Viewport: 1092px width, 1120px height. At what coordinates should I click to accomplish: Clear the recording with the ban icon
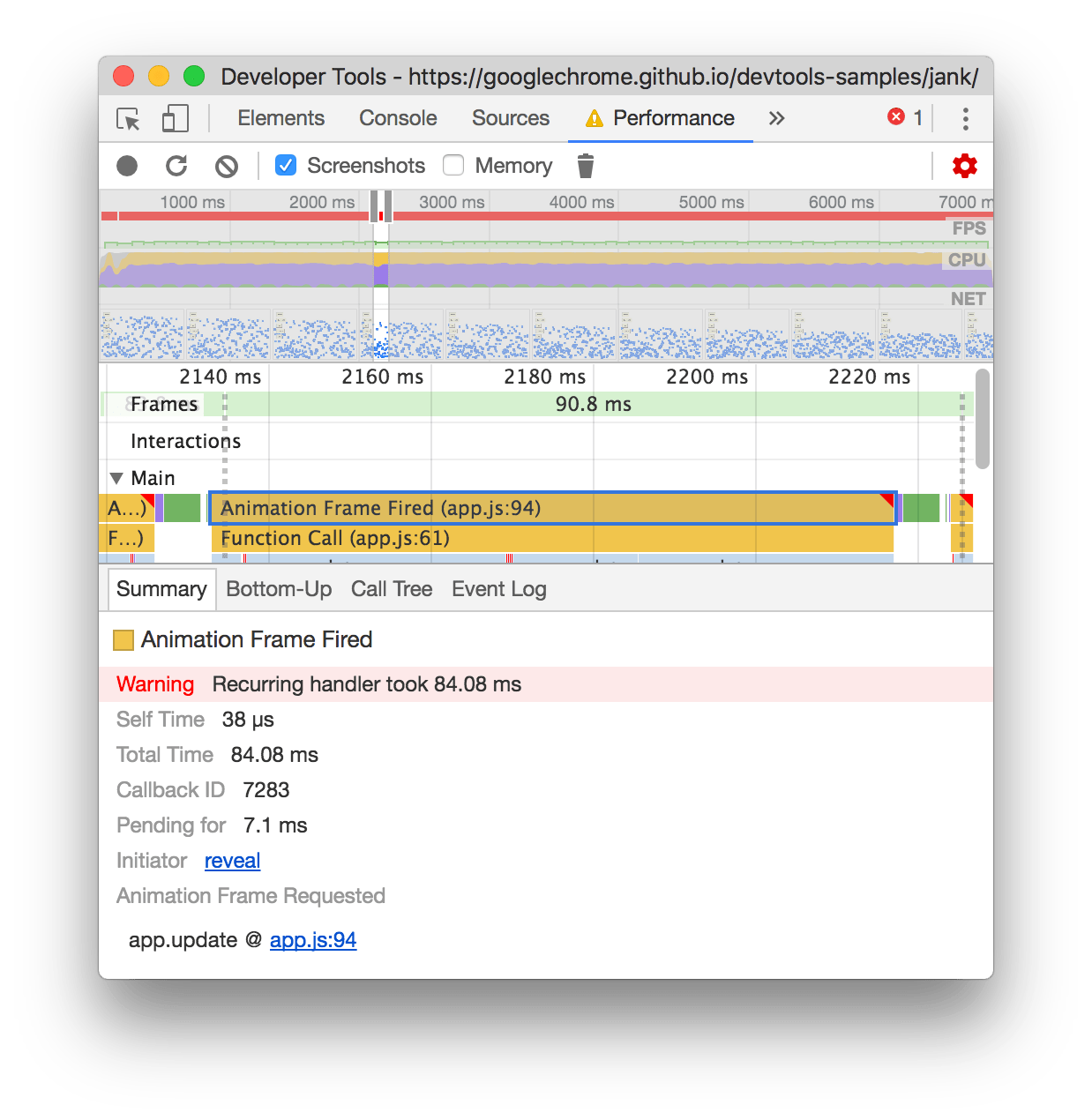[x=227, y=166]
